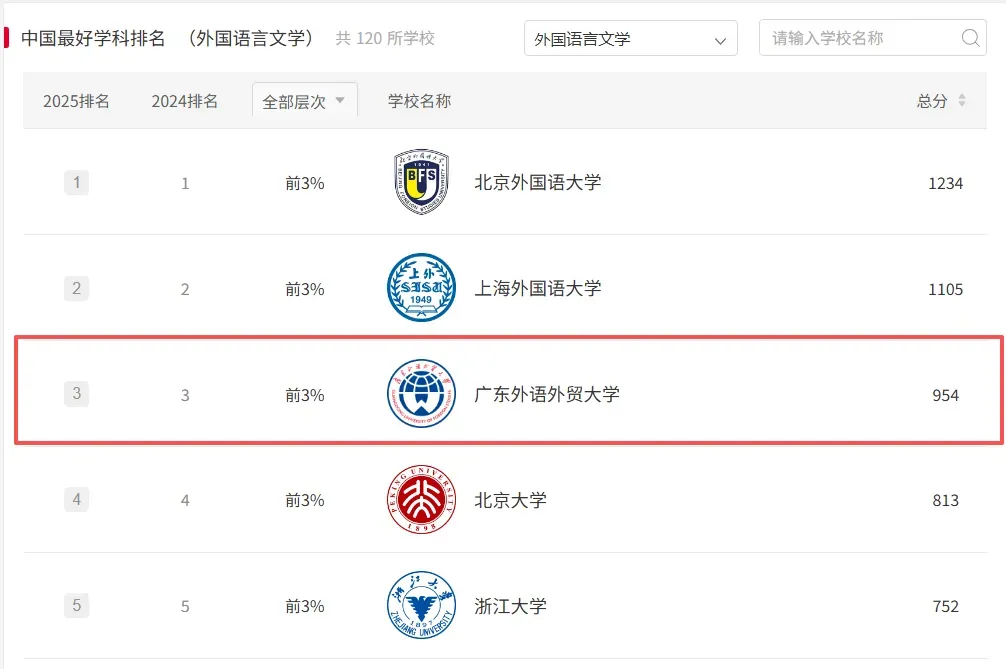Click the 2024排名 column header
The image size is (1006, 669).
tap(185, 101)
